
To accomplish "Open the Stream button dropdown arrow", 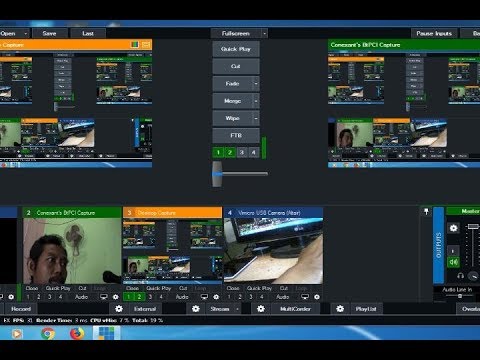I will (x=237, y=309).
